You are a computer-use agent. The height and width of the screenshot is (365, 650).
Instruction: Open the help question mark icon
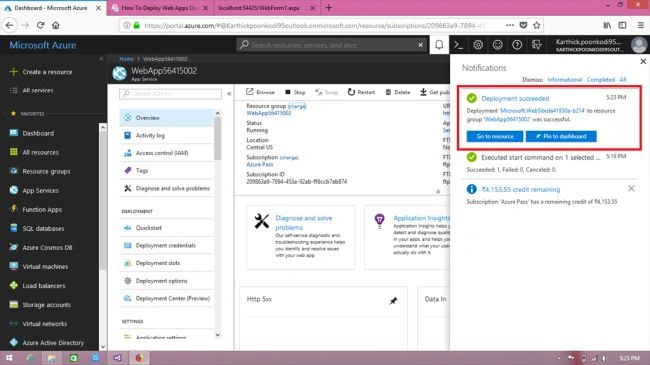[517, 45]
